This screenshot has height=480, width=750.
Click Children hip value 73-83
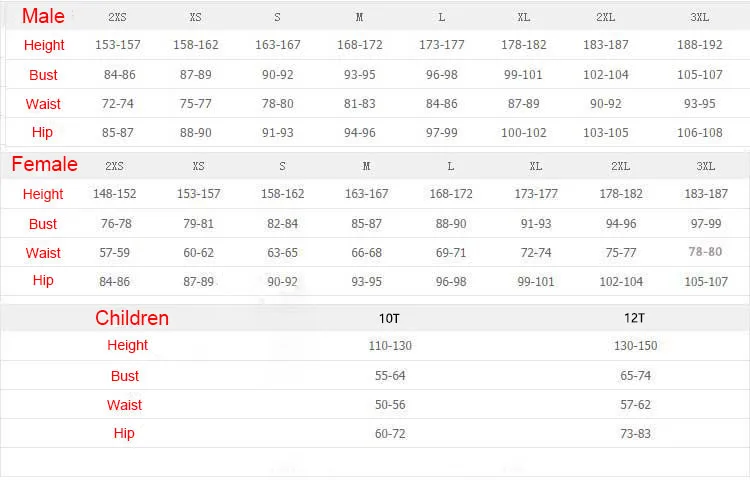(x=635, y=434)
